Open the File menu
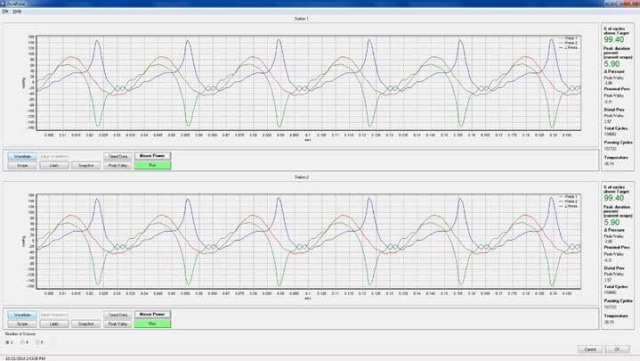This screenshot has width=640, height=361. (5, 11)
